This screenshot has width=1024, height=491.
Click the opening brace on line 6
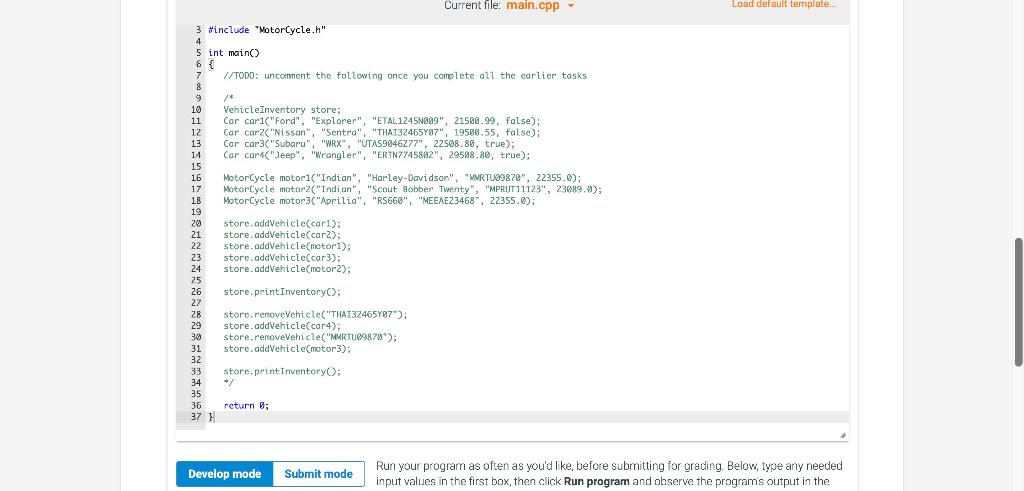(210, 65)
